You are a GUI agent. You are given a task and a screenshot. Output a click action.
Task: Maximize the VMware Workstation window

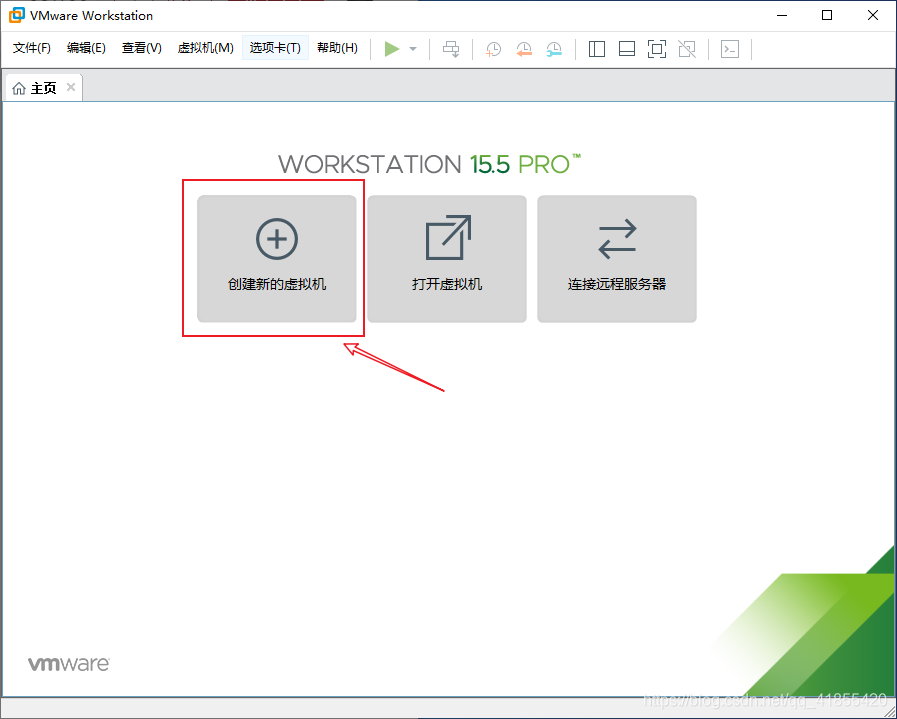[x=827, y=15]
